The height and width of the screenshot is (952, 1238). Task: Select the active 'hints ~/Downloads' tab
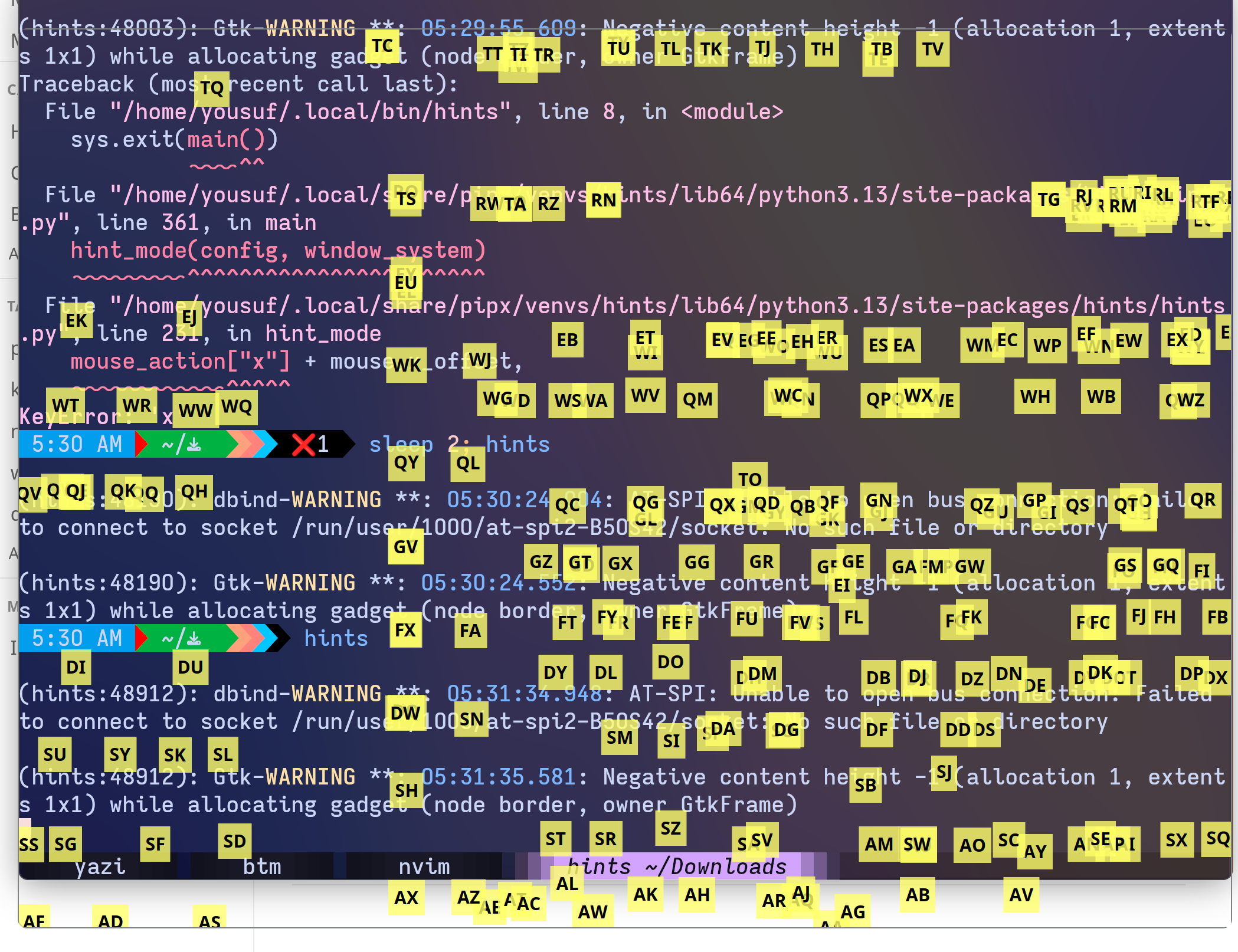676,866
